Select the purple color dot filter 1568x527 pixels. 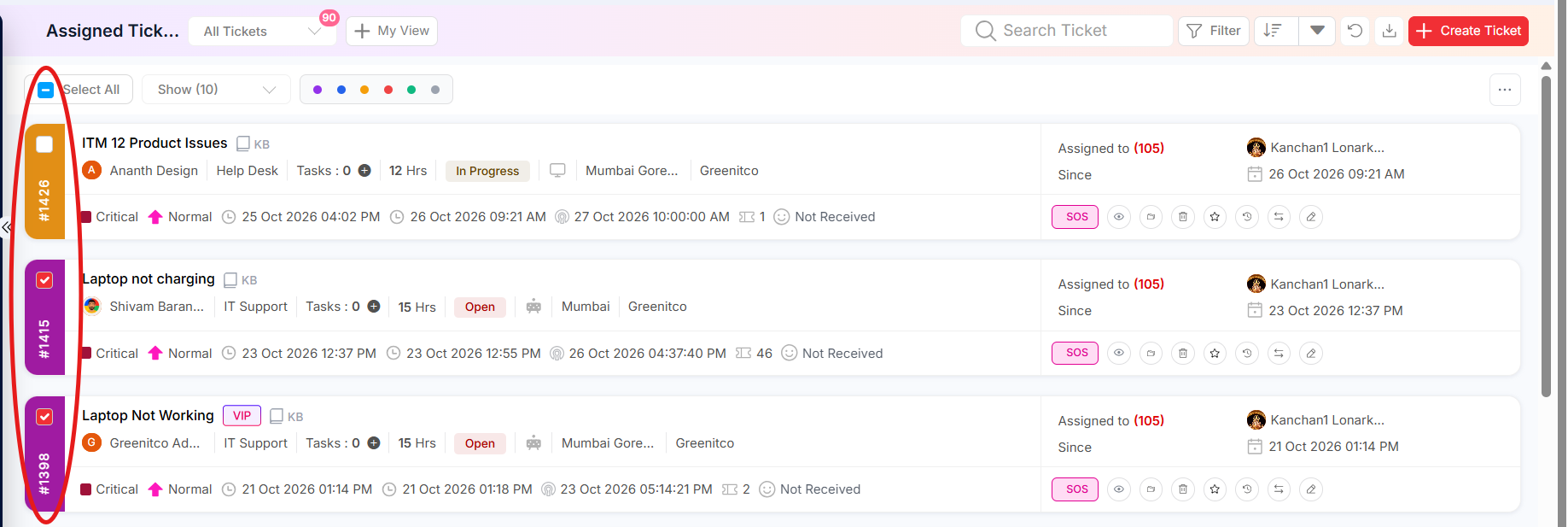click(x=318, y=90)
